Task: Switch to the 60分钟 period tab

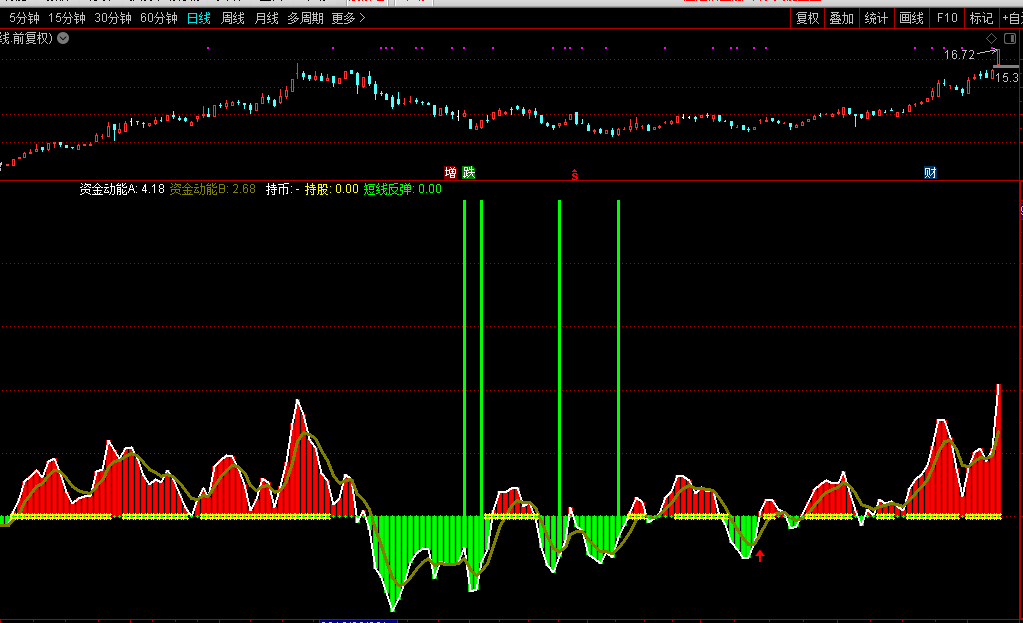Action: 158,18
